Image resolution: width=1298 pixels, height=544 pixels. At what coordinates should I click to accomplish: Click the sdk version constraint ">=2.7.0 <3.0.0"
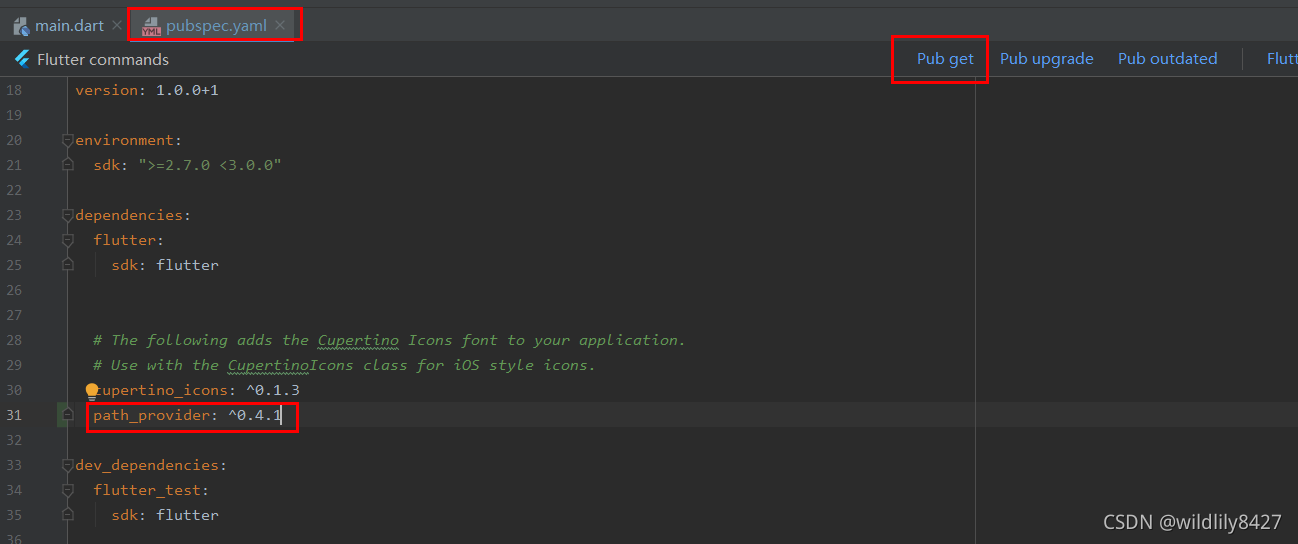(x=210, y=165)
